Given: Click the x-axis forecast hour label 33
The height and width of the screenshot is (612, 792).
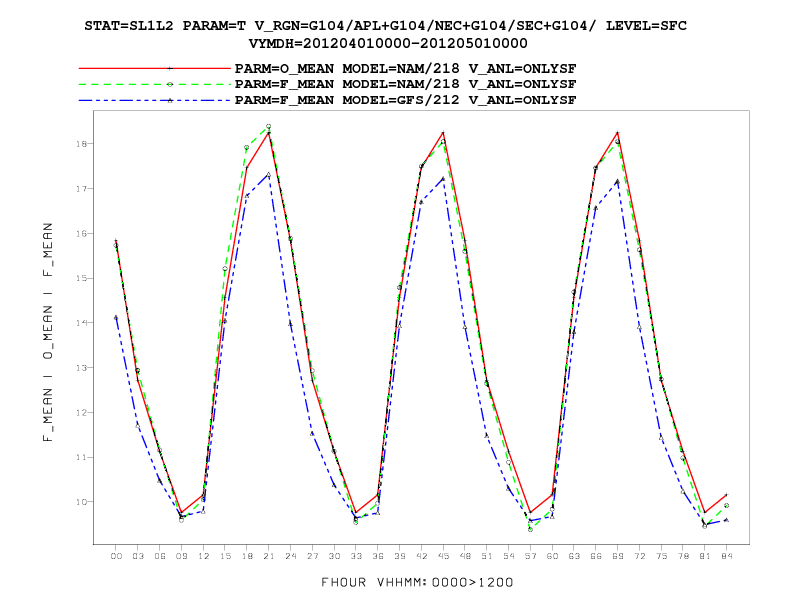Looking at the screenshot, I should [356, 556].
